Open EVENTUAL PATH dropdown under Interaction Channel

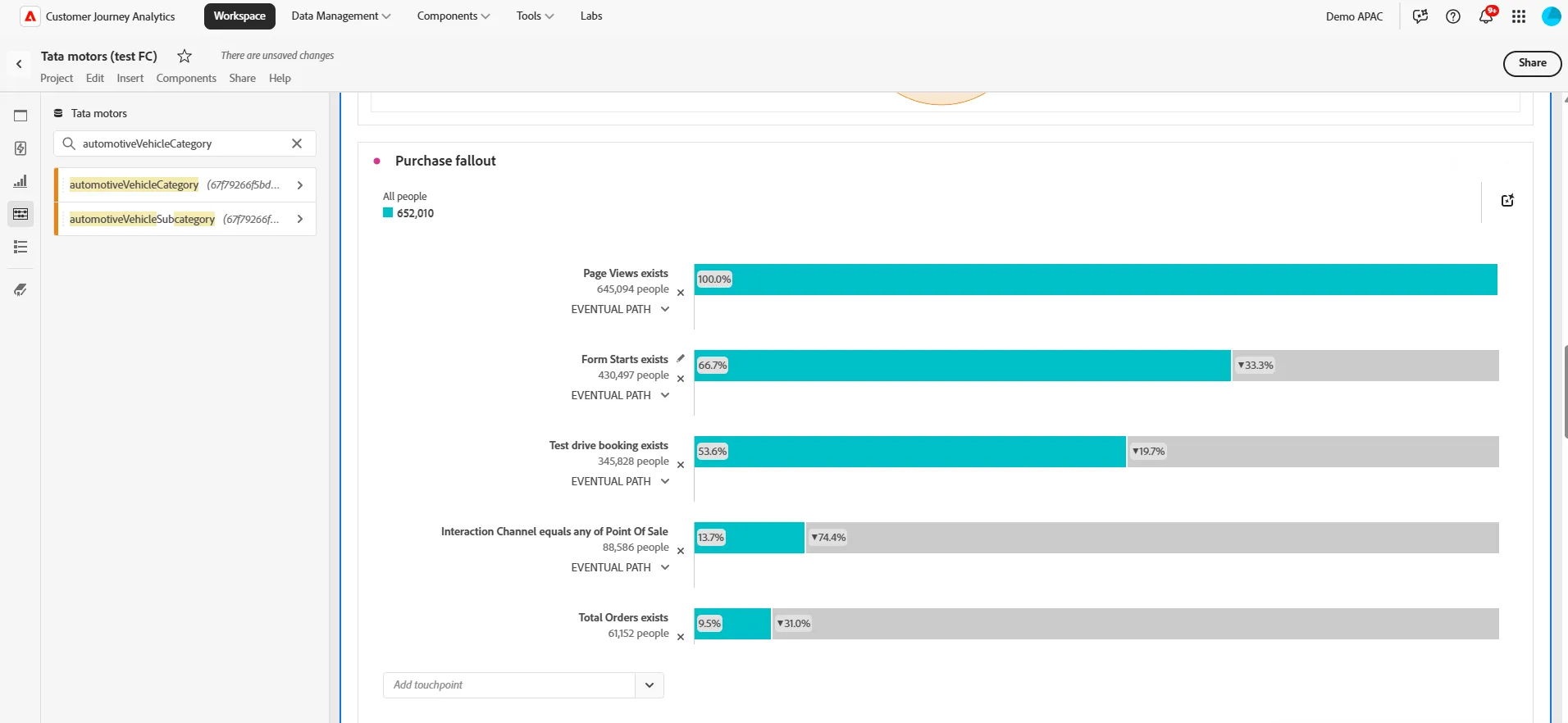point(621,567)
